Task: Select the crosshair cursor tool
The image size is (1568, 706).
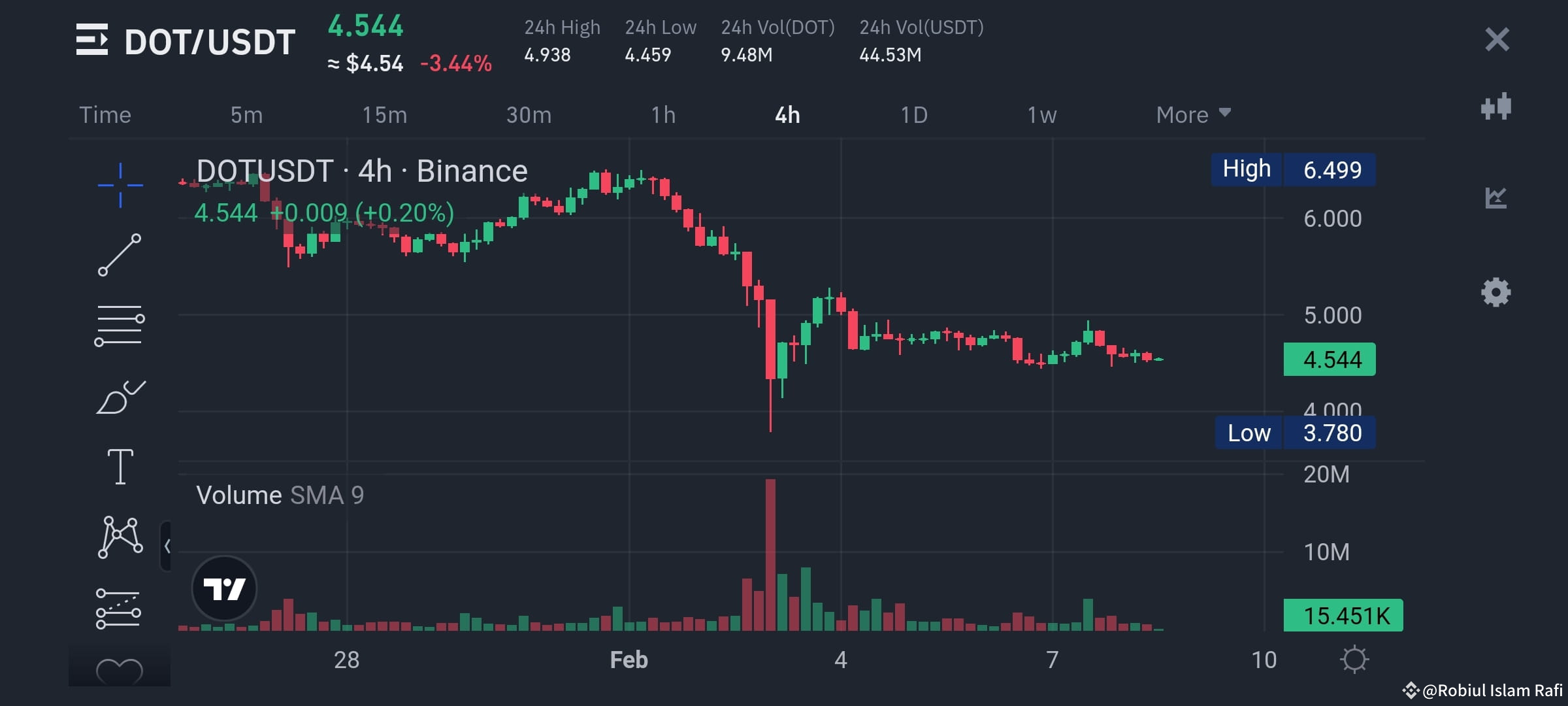Action: pyautogui.click(x=120, y=185)
